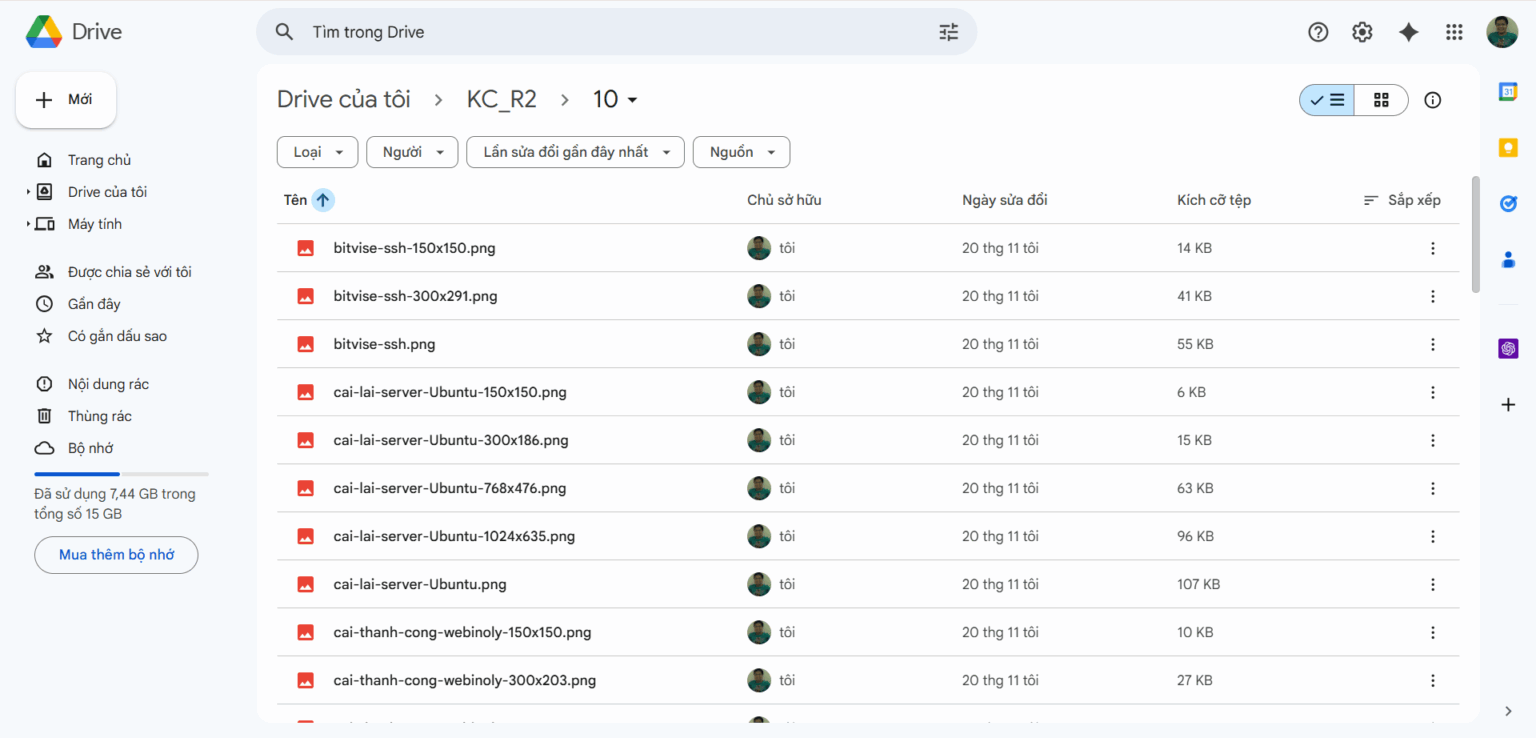This screenshot has width=1536, height=738.
Task: Open Google Calendar from the side panel
Action: [1510, 91]
